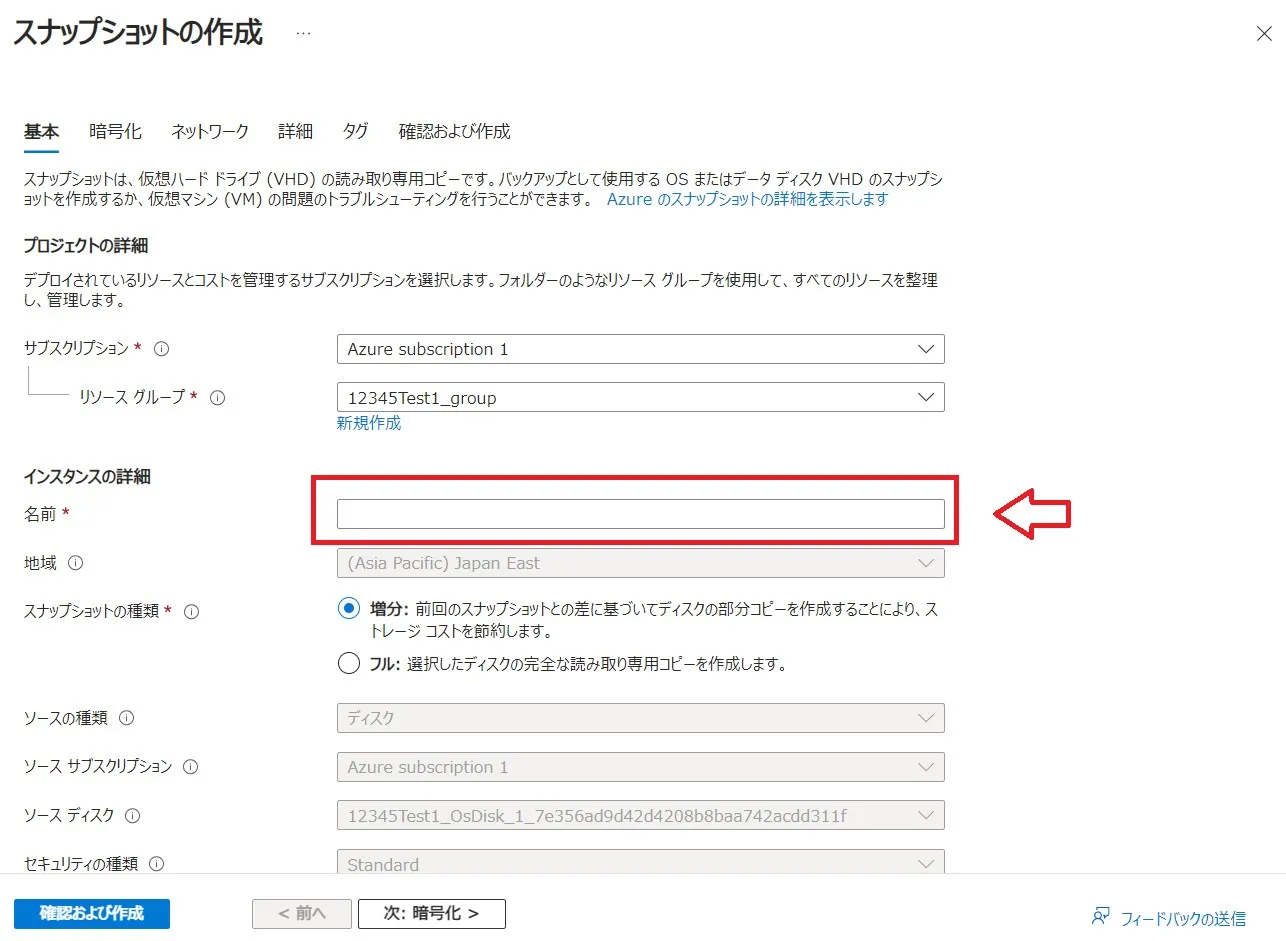Show info tooltip for リソース グループ

(x=217, y=398)
